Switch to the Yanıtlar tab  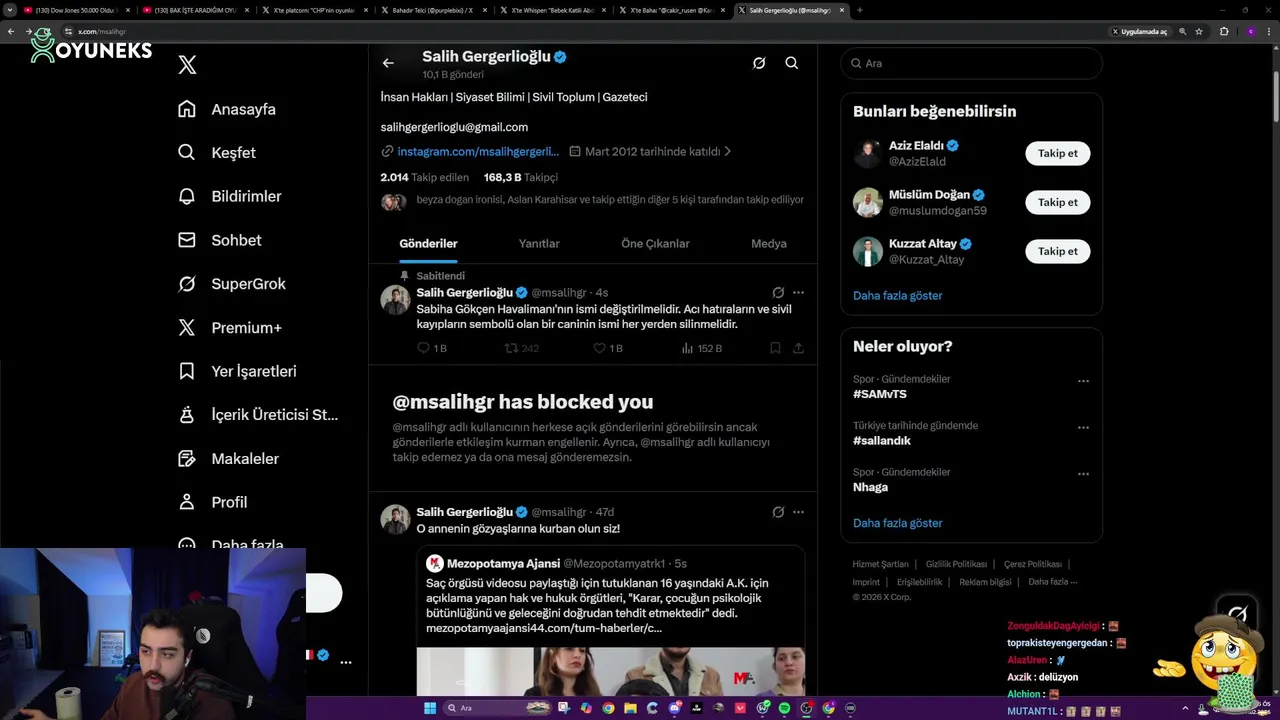click(539, 243)
